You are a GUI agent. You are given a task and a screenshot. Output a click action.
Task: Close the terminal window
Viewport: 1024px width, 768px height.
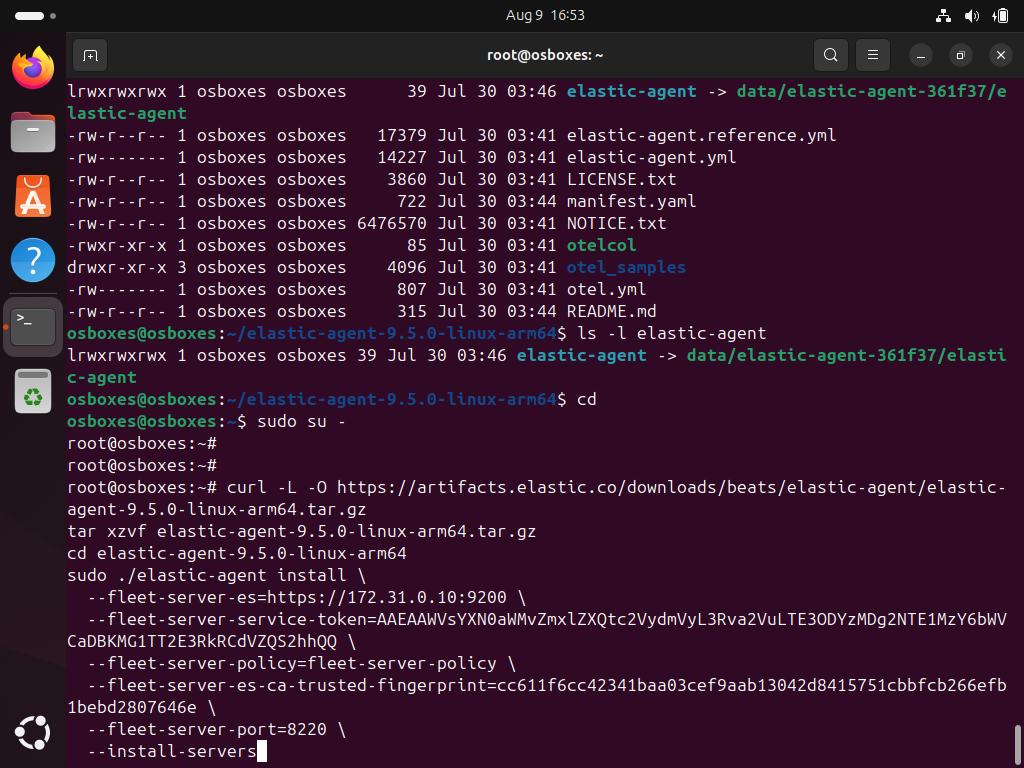pyautogui.click(x=1000, y=56)
